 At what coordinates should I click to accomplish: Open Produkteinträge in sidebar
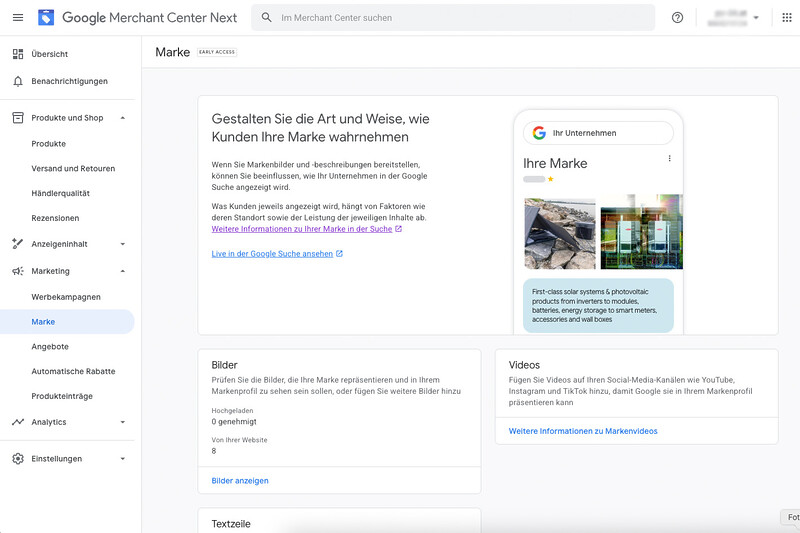click(x=62, y=396)
